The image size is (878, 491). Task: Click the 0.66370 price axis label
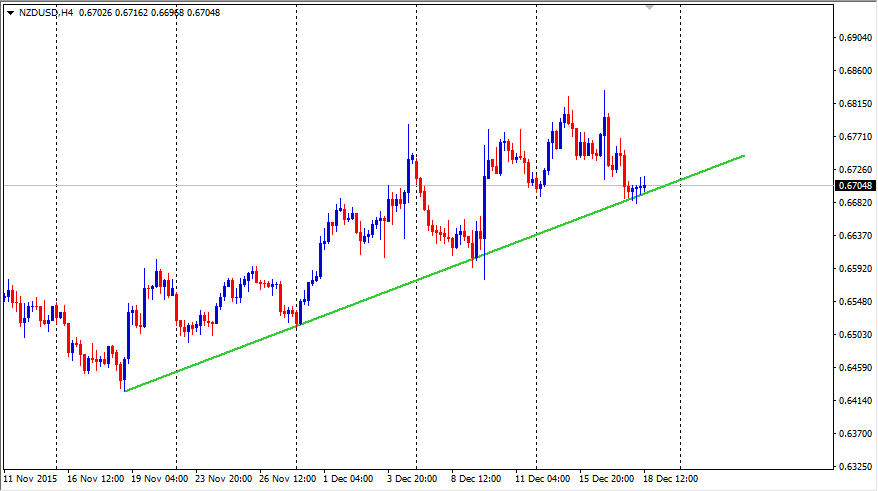(x=856, y=236)
